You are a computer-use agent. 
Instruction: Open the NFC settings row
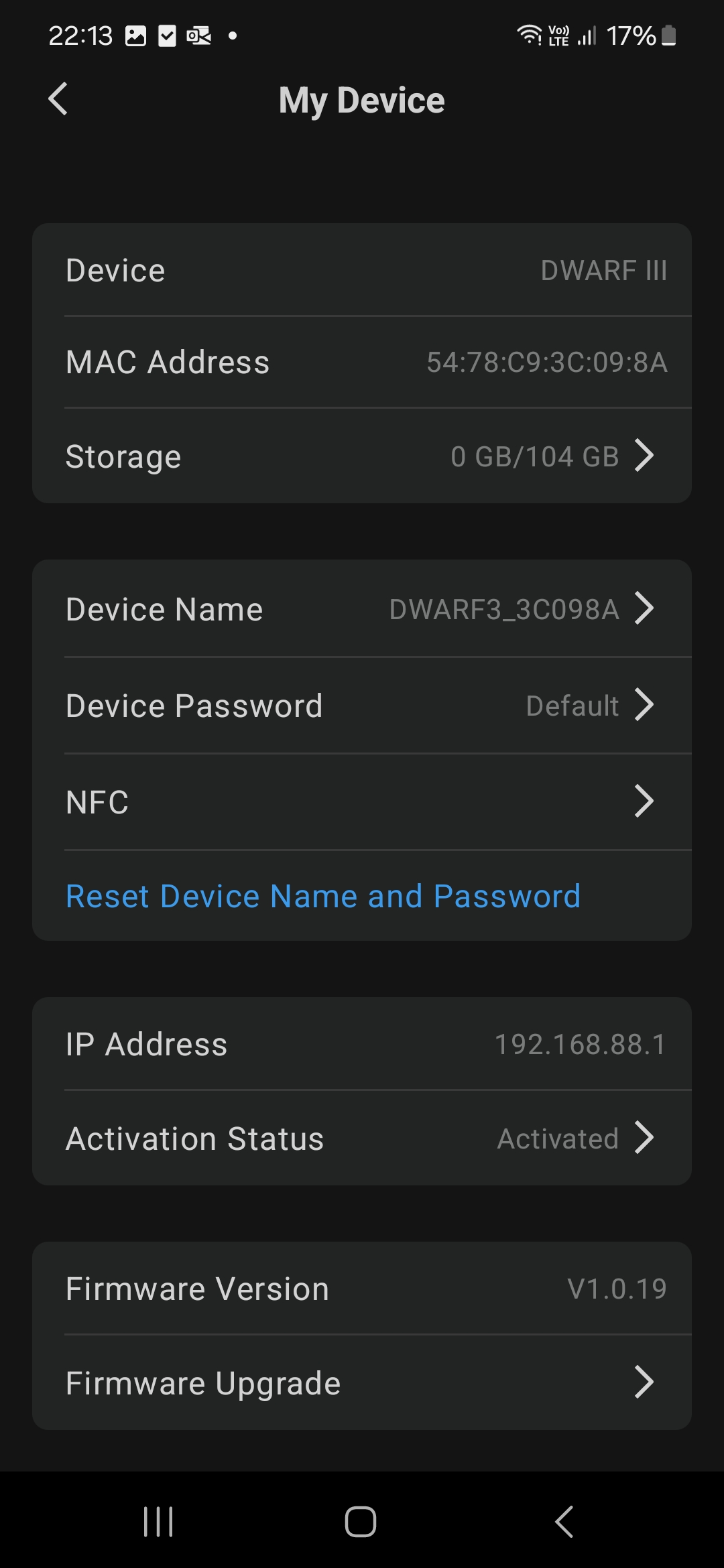pyautogui.click(x=362, y=802)
